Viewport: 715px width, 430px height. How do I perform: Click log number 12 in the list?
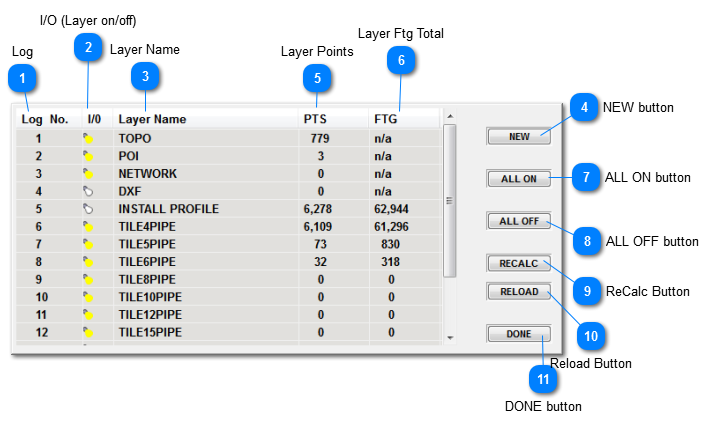coord(42,332)
